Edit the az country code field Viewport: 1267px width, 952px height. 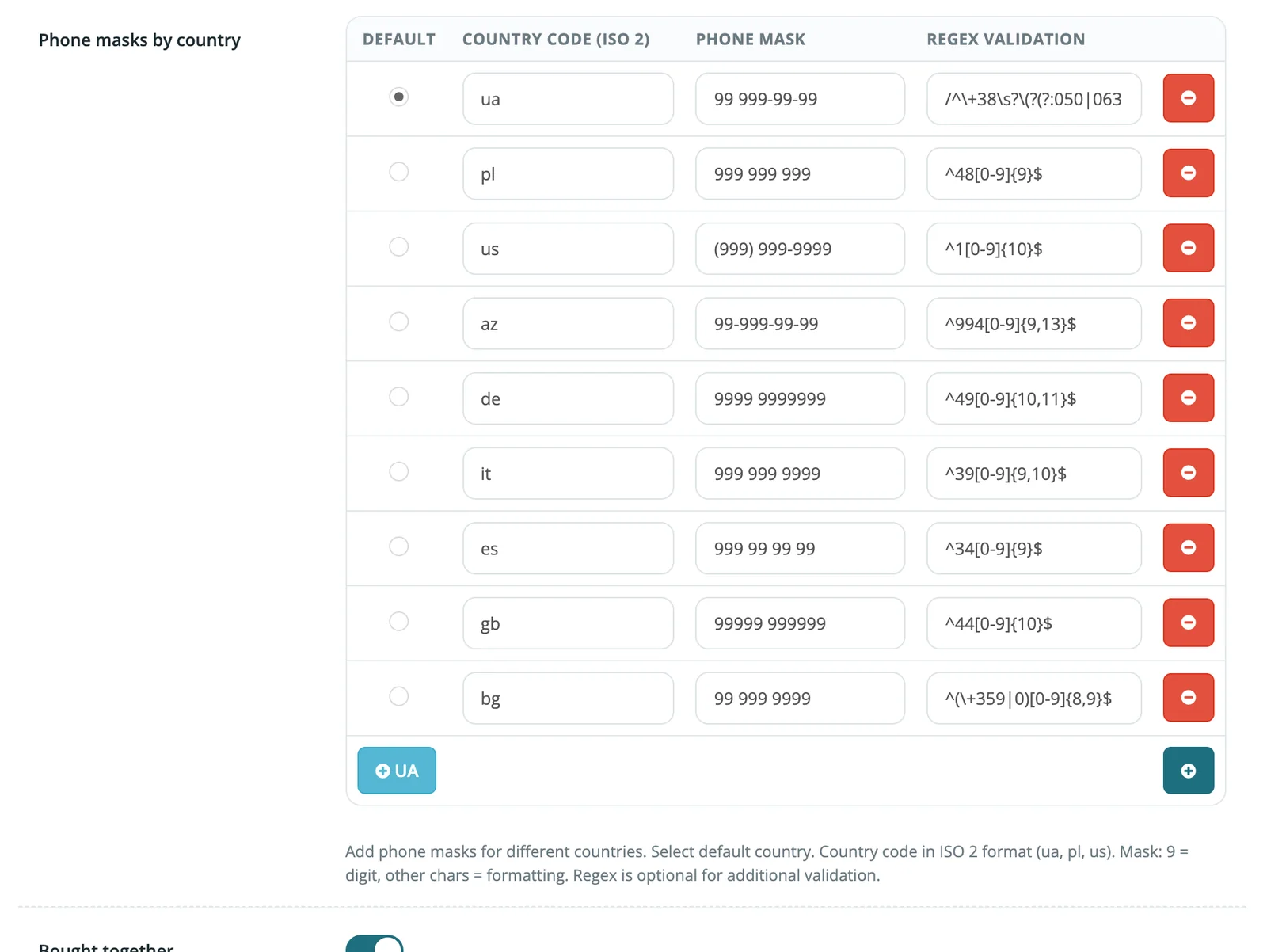pos(569,323)
